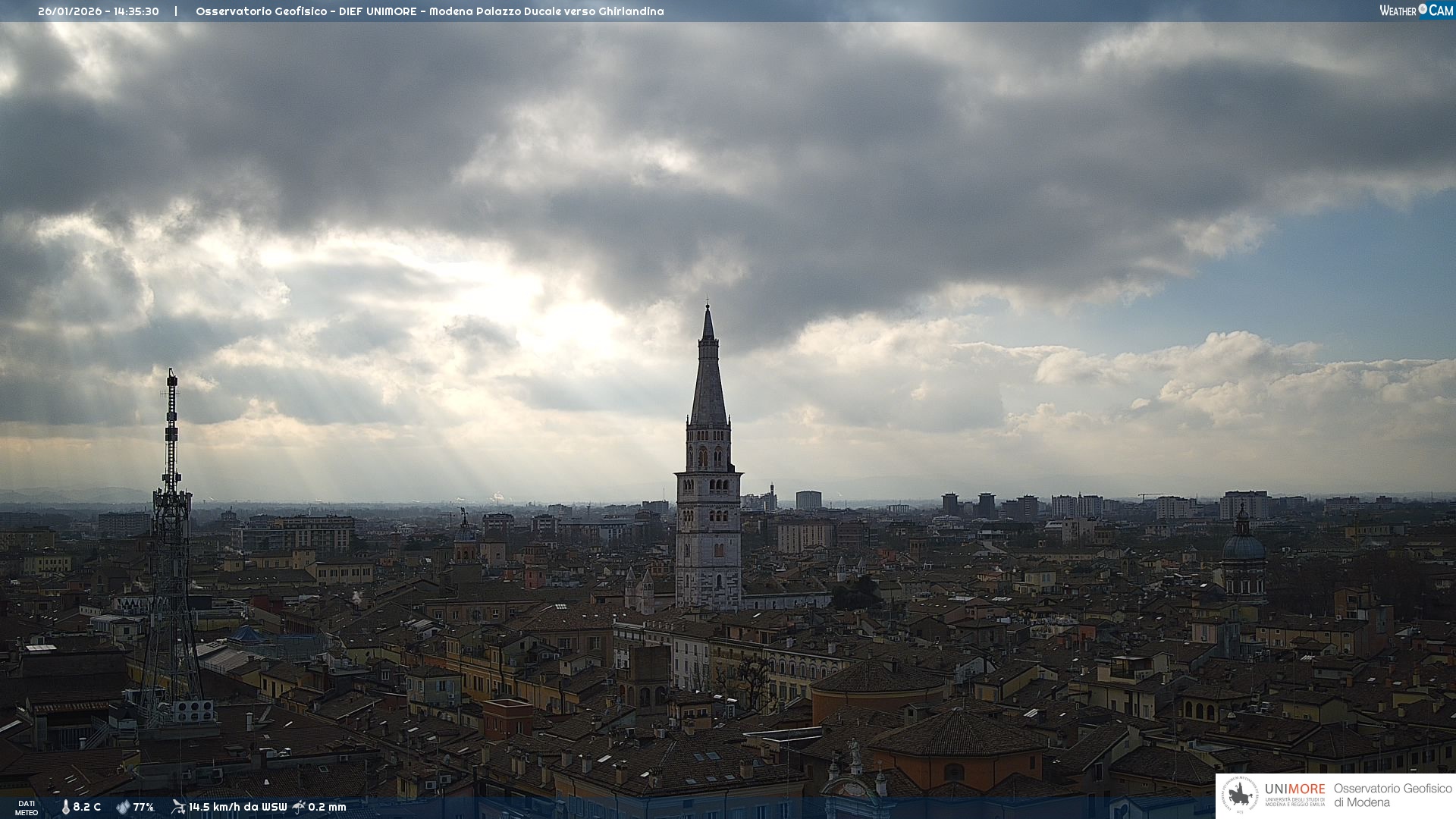Click the Osservatorio Geofisico camera title text
This screenshot has width=1456, height=819.
pos(429,11)
